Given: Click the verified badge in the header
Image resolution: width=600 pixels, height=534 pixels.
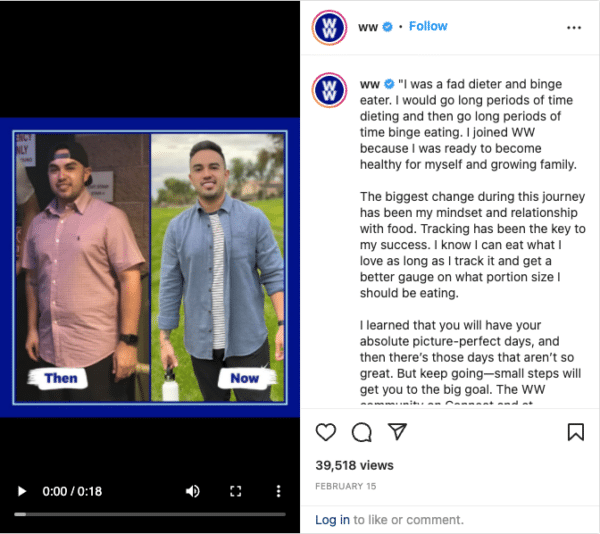Looking at the screenshot, I should point(388,27).
